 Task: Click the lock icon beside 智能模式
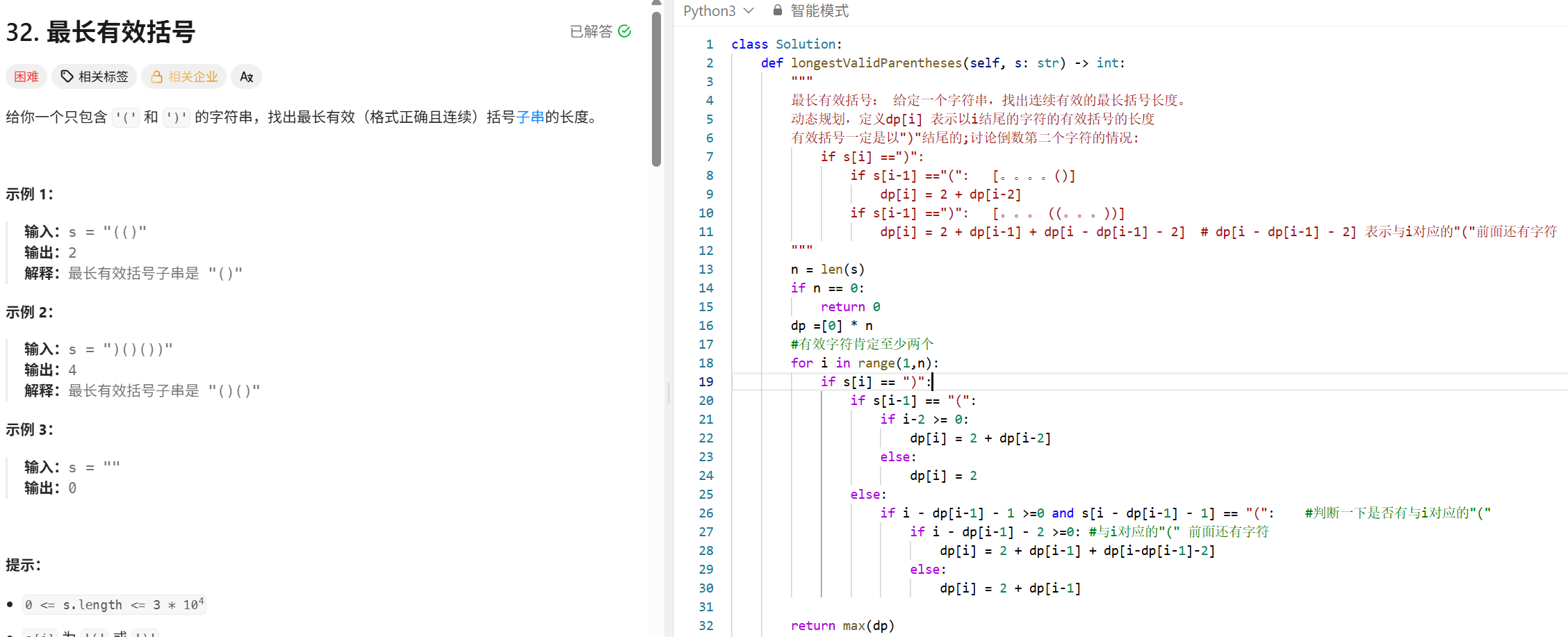(778, 10)
